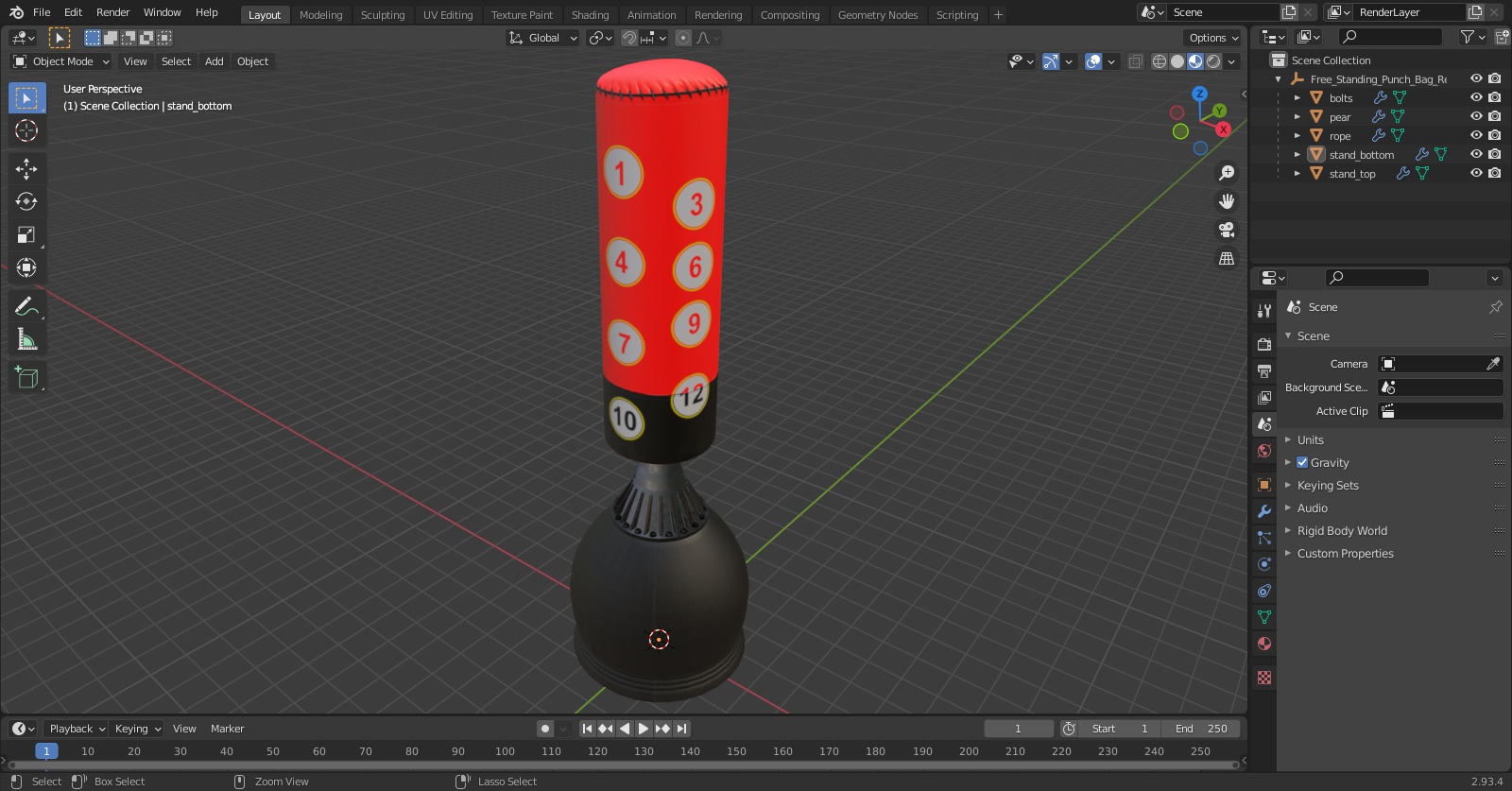Open the Modifier properties wrench tab
Image resolution: width=1512 pixels, height=791 pixels.
coord(1264,511)
